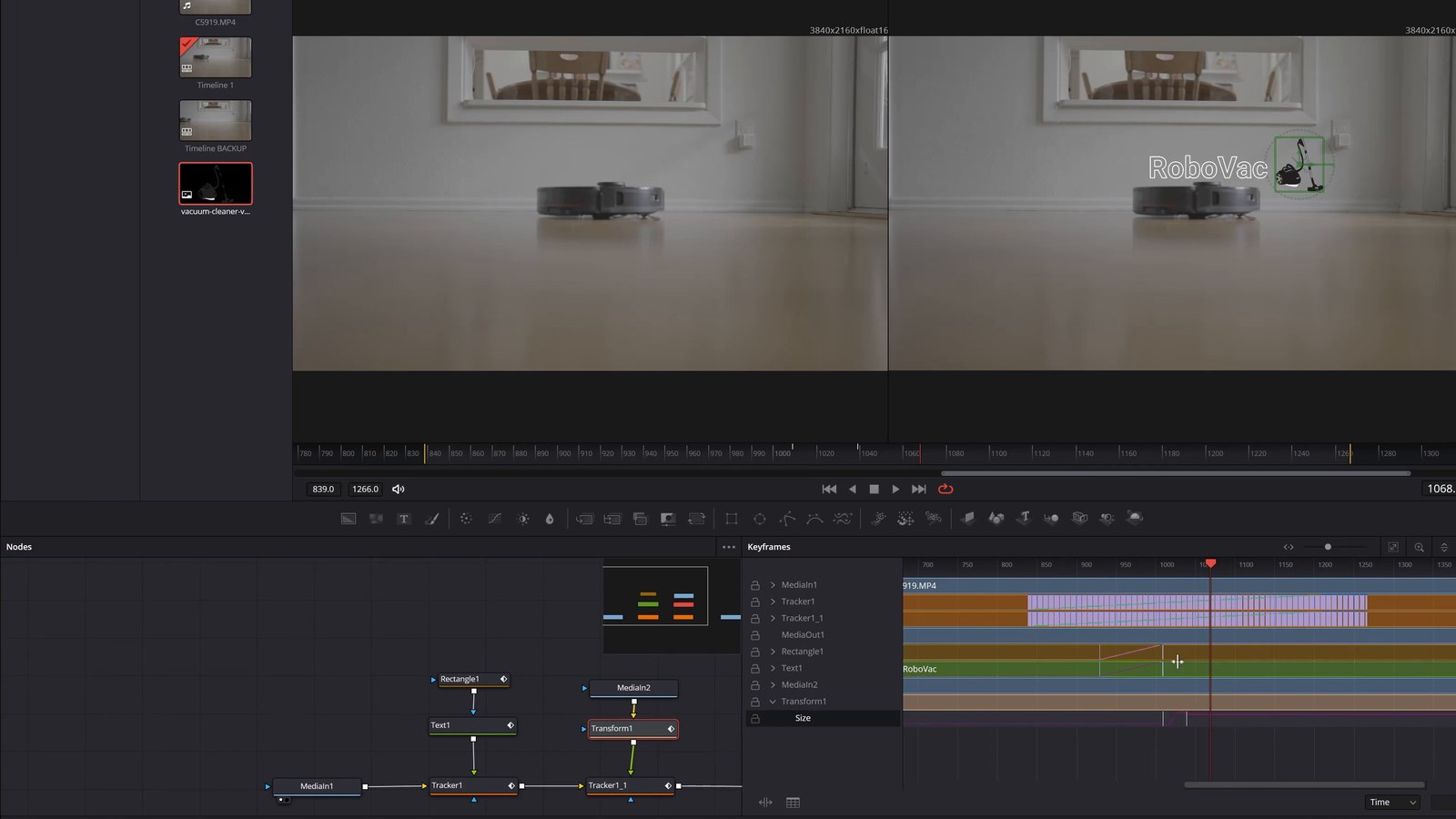Add a Text+ node from the toolbar
The width and height of the screenshot is (1456, 819).
(404, 519)
